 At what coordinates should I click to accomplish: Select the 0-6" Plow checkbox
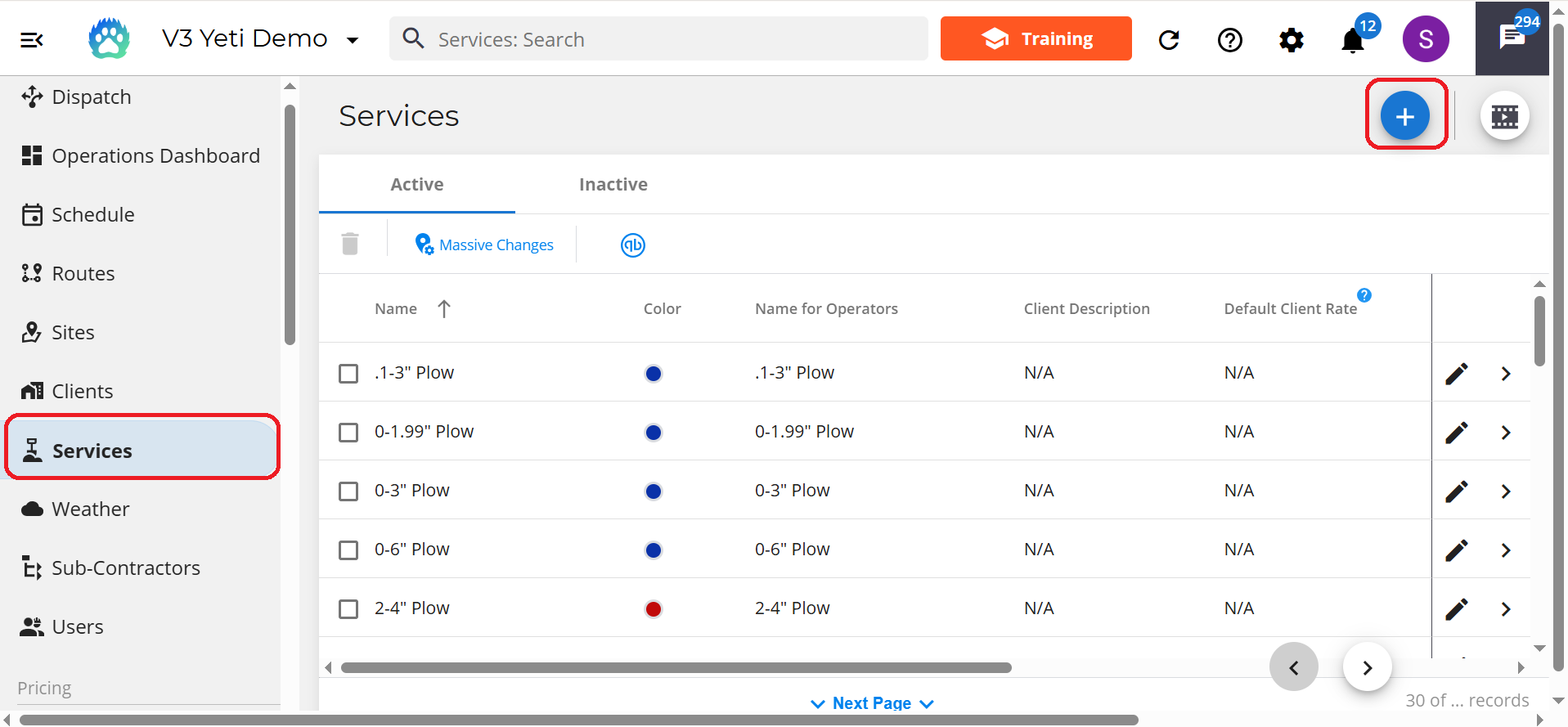348,550
